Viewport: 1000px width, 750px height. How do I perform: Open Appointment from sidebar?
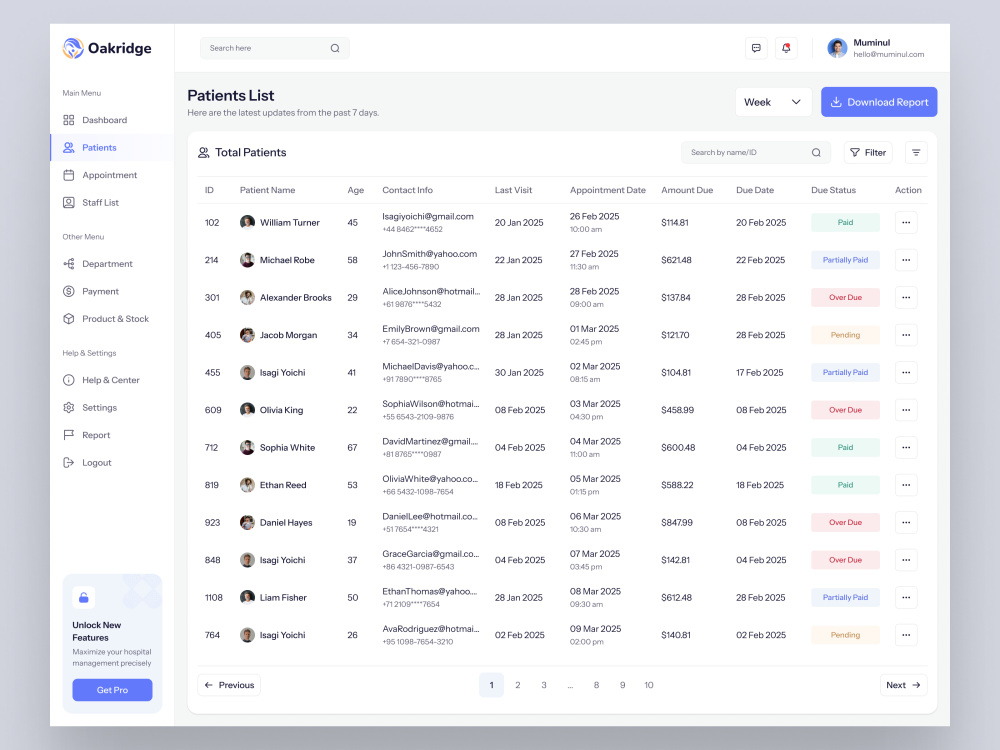click(x=100, y=175)
